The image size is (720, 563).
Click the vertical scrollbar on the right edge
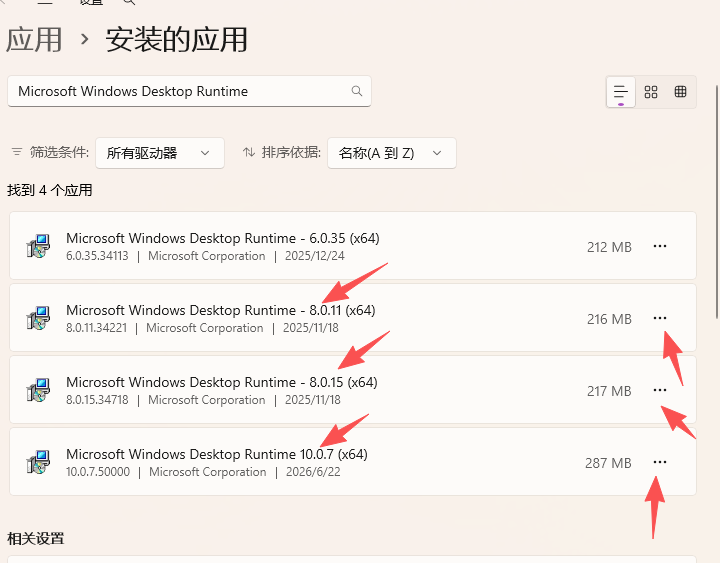click(x=717, y=202)
